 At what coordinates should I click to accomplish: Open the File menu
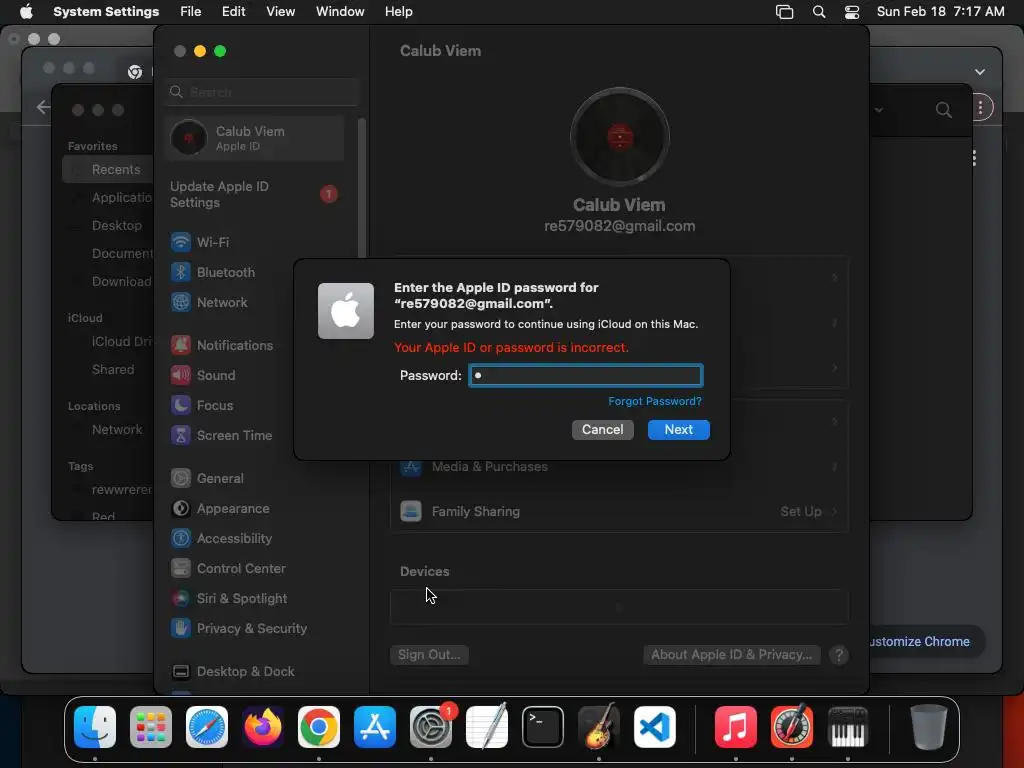[x=191, y=12]
